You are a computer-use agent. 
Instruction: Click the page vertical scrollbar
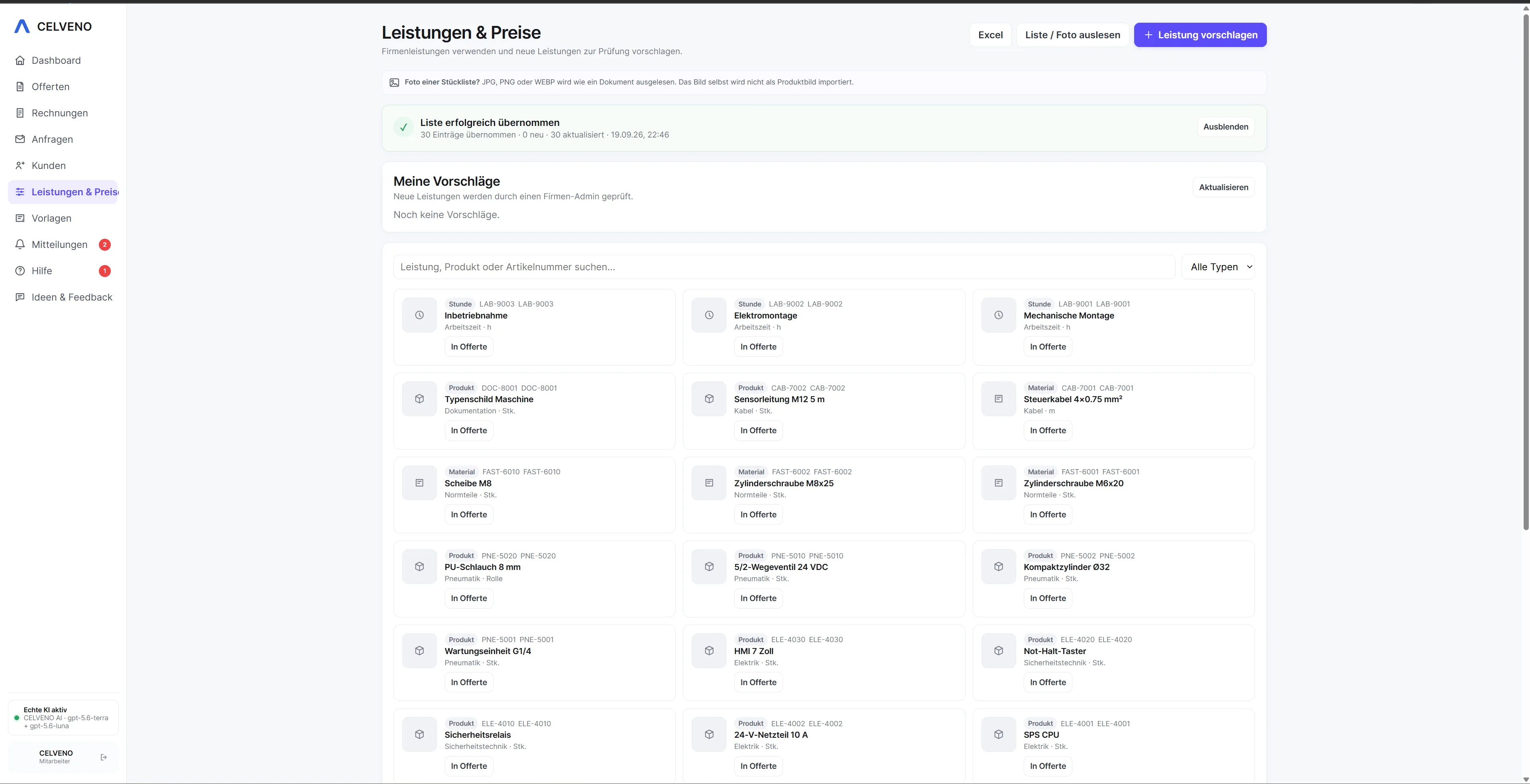1525,272
